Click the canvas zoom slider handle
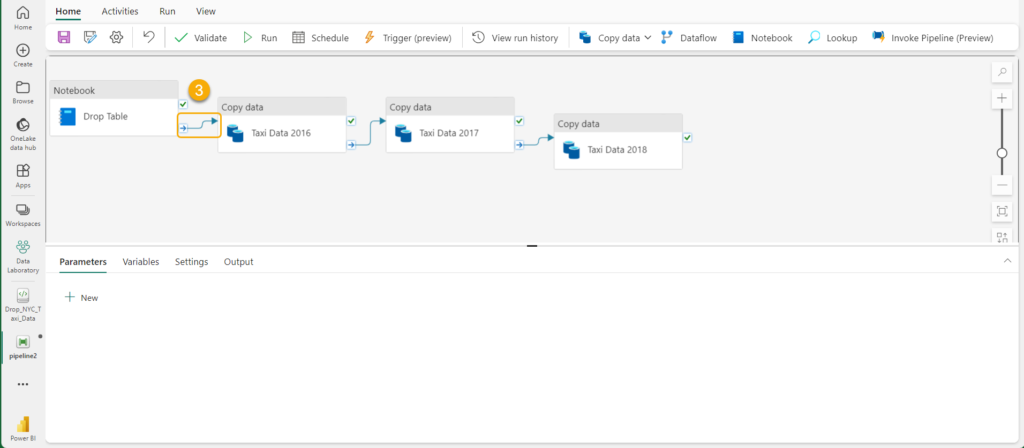 [x=1002, y=153]
